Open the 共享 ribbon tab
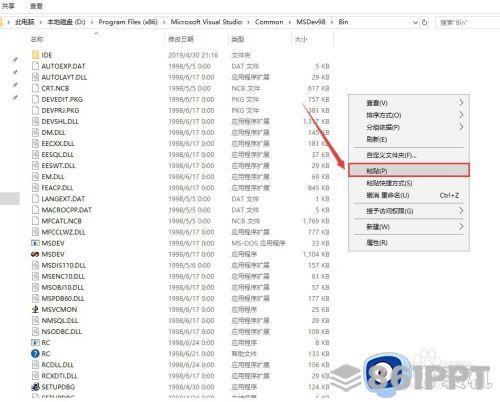Screen dimensions: 500x402 (x=8, y=6)
